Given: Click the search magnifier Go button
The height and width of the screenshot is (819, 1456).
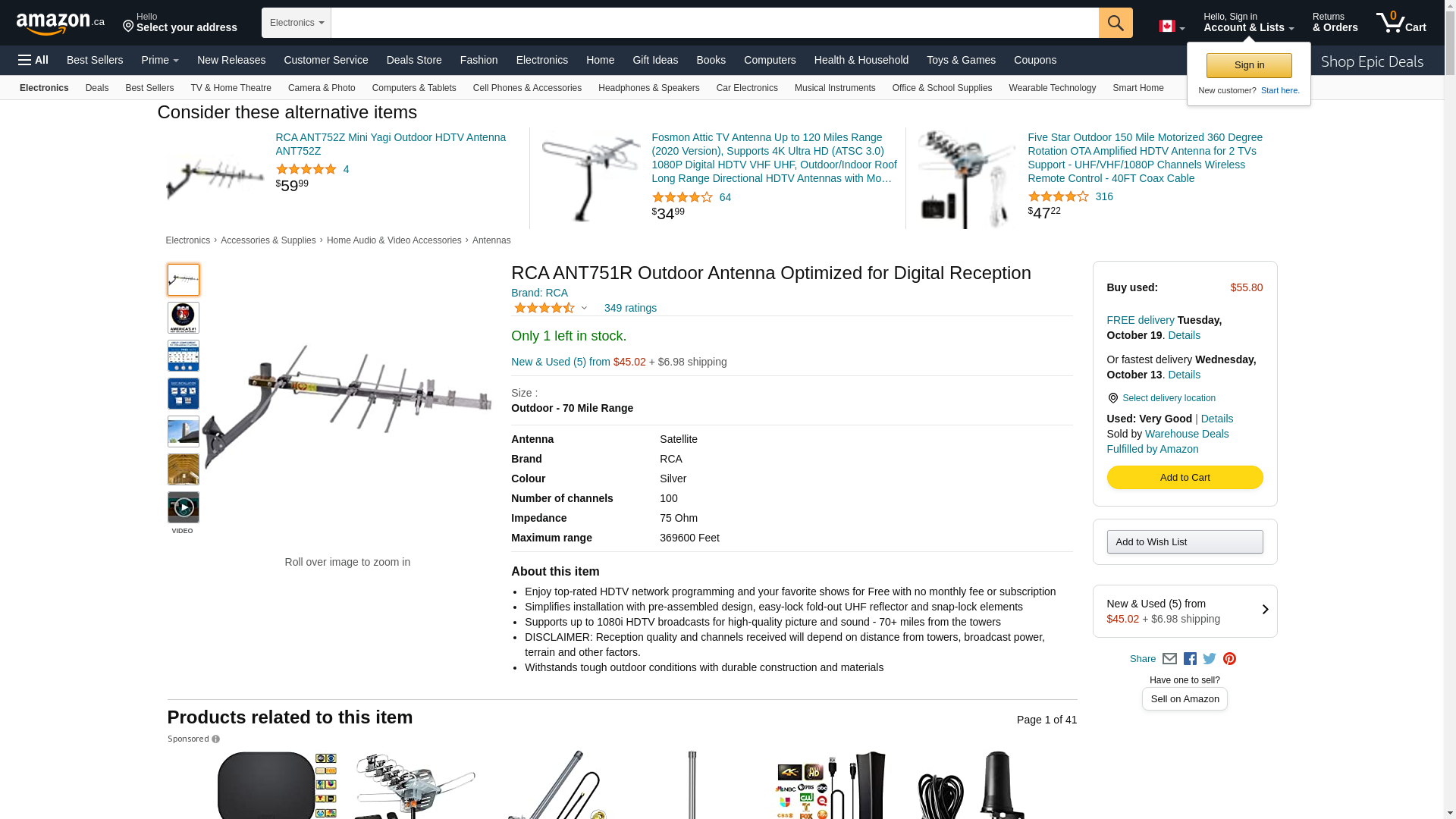Looking at the screenshot, I should click(1115, 23).
